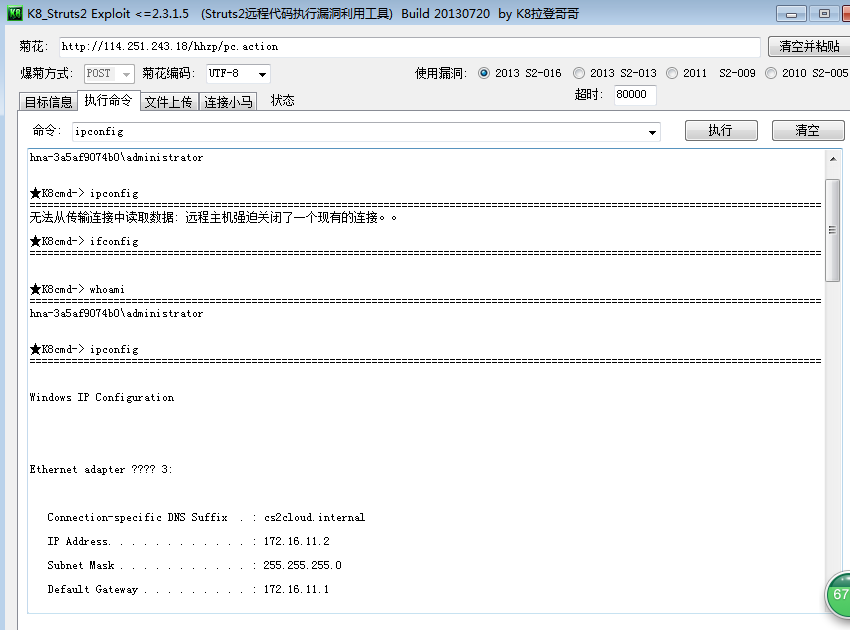Switch to the 执行命令 tab
The width and height of the screenshot is (850, 630).
108,100
